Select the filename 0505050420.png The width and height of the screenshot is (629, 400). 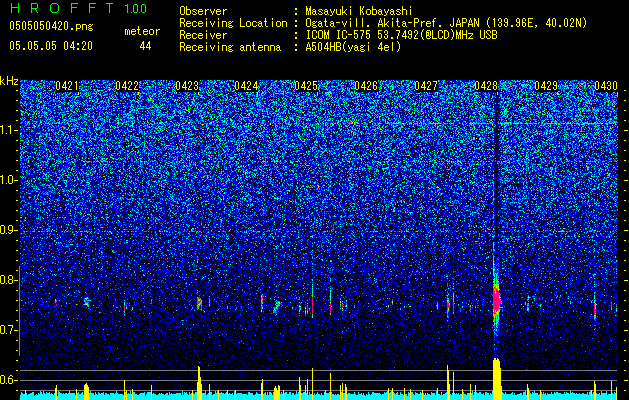pos(51,26)
